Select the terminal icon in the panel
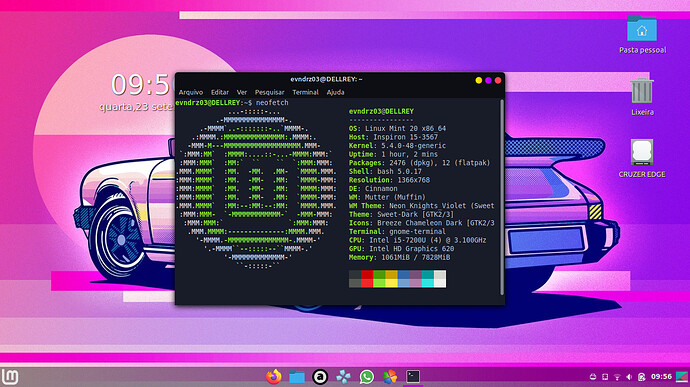Image resolution: width=690 pixels, height=387 pixels. coord(413,376)
